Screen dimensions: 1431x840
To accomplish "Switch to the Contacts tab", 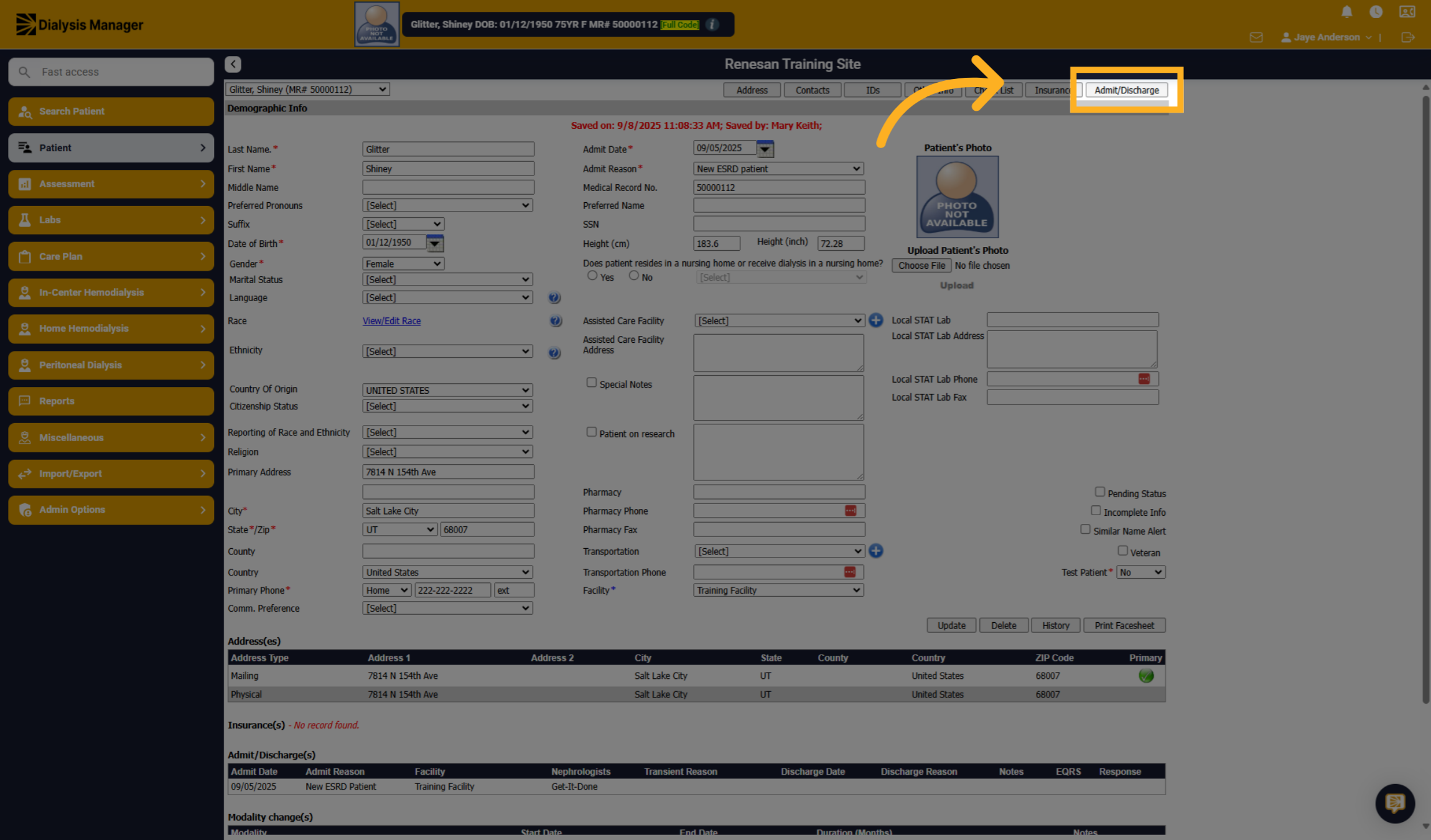I will click(812, 90).
